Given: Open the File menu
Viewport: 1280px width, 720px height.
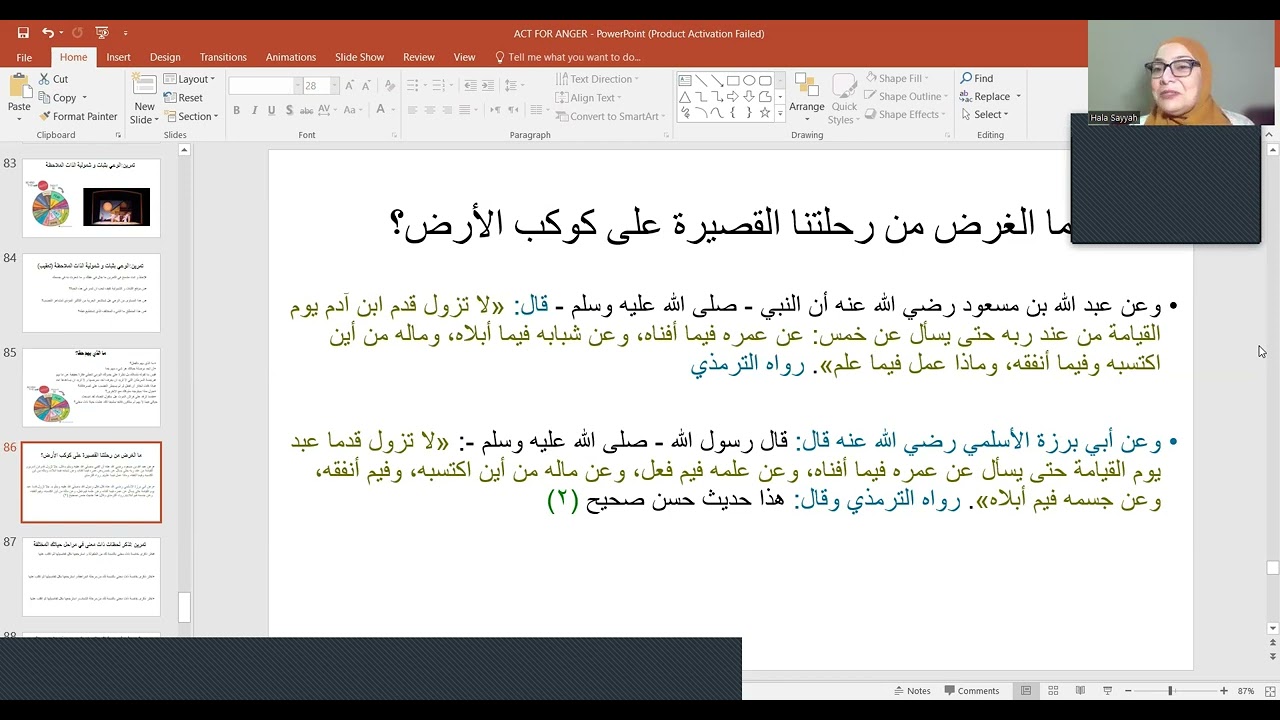Looking at the screenshot, I should (24, 57).
